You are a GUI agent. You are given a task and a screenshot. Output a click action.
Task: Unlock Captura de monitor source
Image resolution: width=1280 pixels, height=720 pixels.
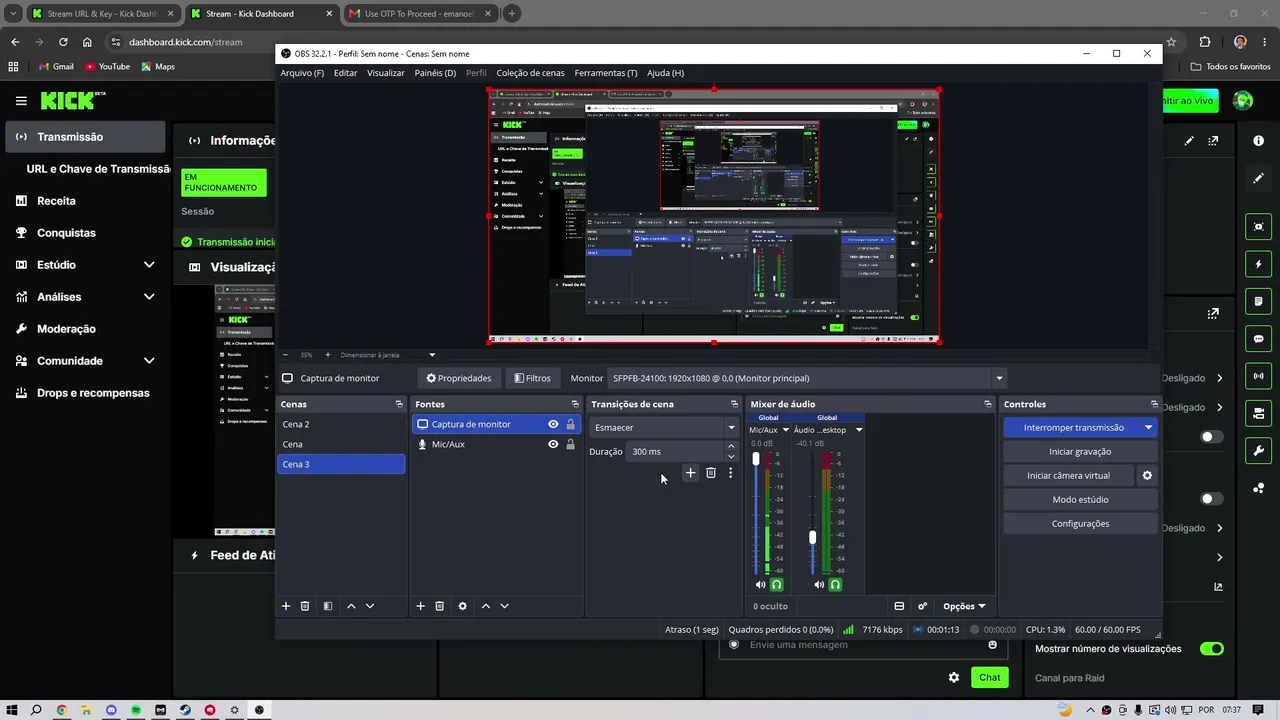(x=571, y=424)
